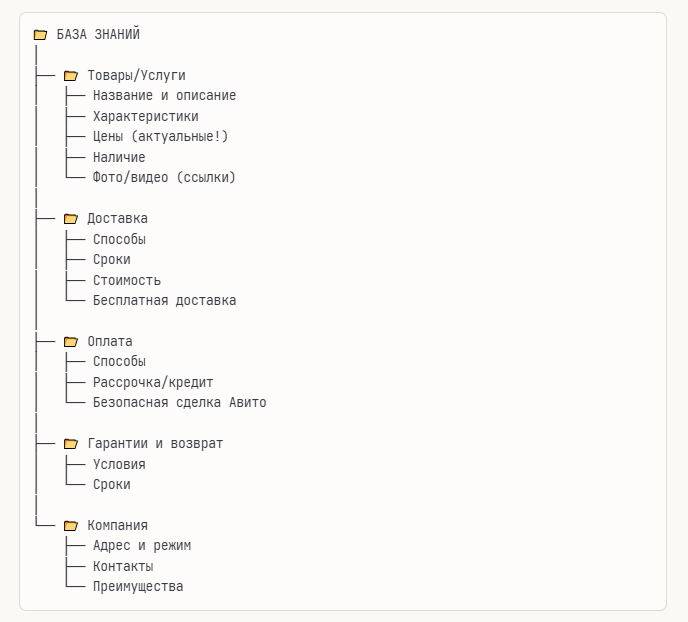Viewport: 688px width, 622px height.
Task: Click the Гарантии и возврат folder icon
Action: (x=71, y=444)
